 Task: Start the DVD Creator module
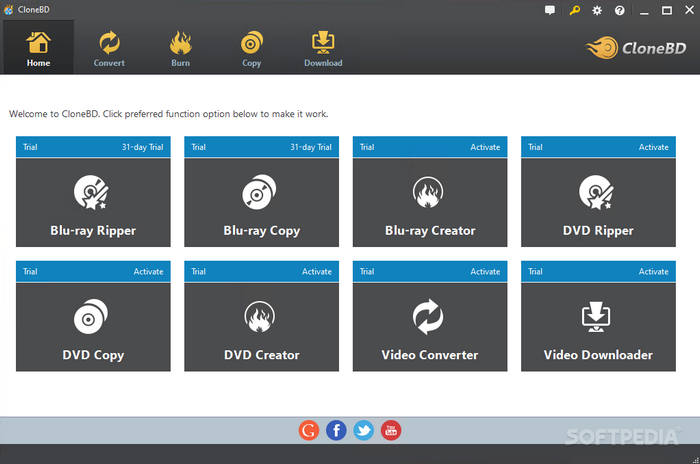[x=261, y=327]
